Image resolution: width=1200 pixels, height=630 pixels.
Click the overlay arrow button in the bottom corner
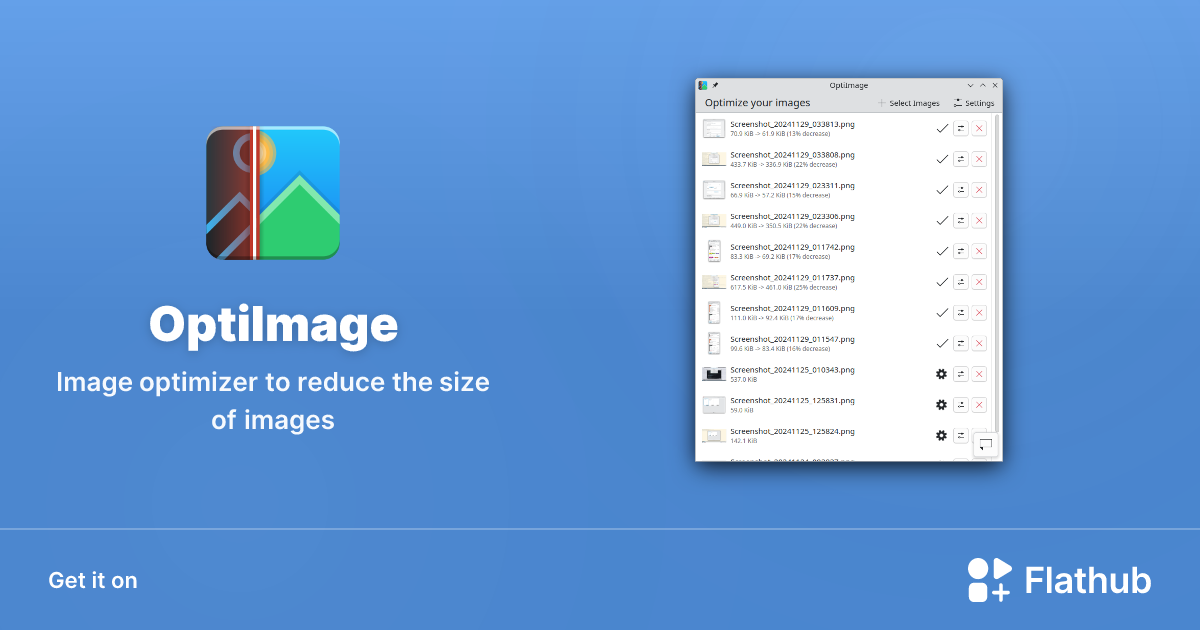point(984,445)
